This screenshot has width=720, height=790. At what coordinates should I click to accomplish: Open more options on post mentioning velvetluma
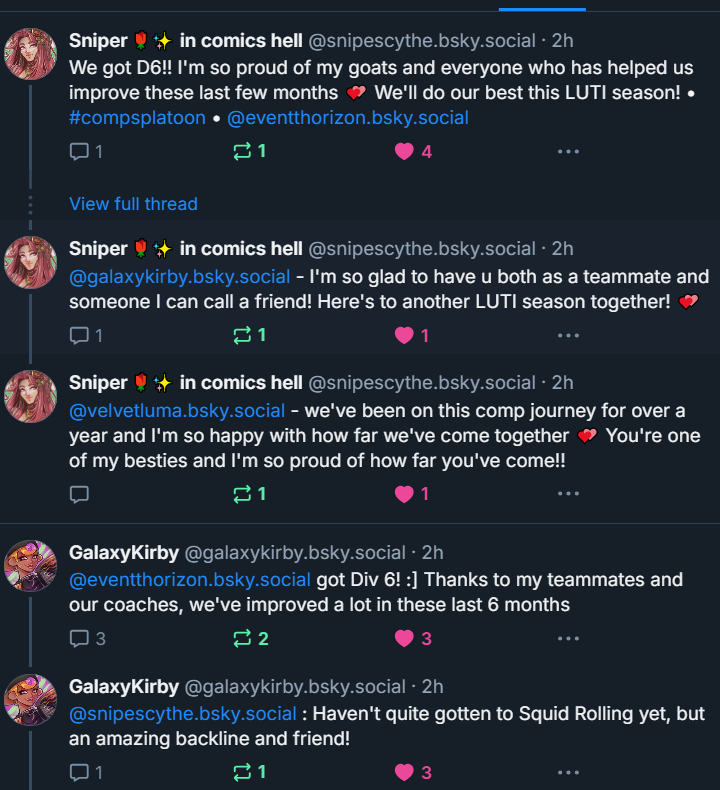tap(568, 494)
